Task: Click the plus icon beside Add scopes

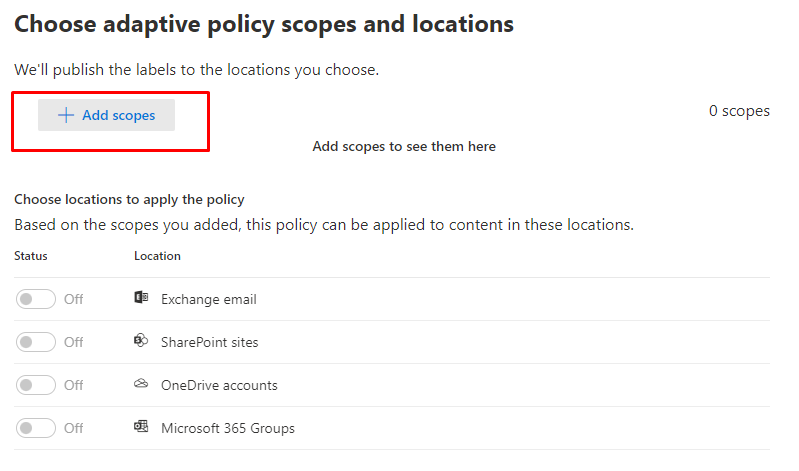Action: [66, 115]
